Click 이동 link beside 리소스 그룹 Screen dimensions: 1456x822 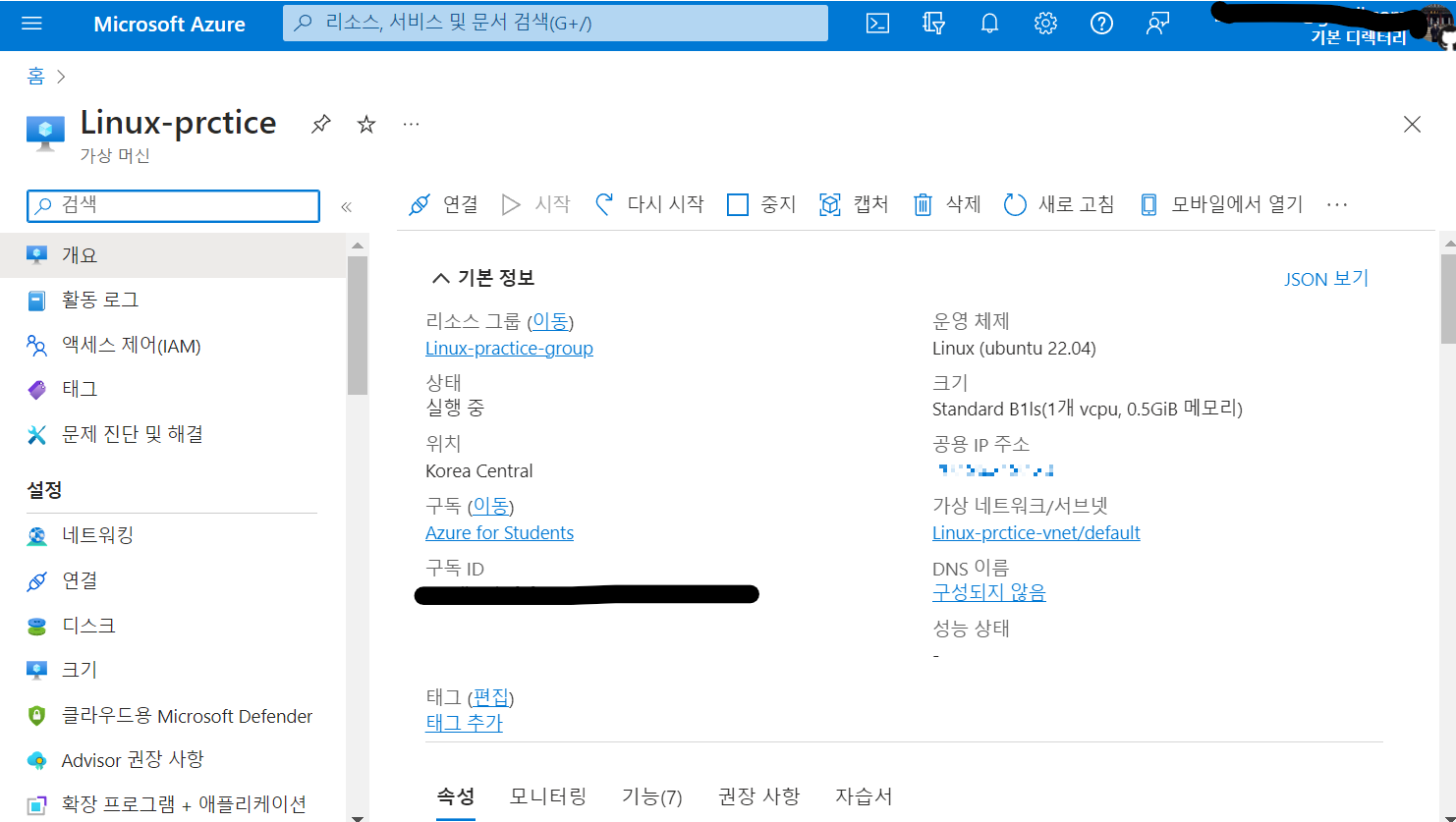pyautogui.click(x=550, y=321)
